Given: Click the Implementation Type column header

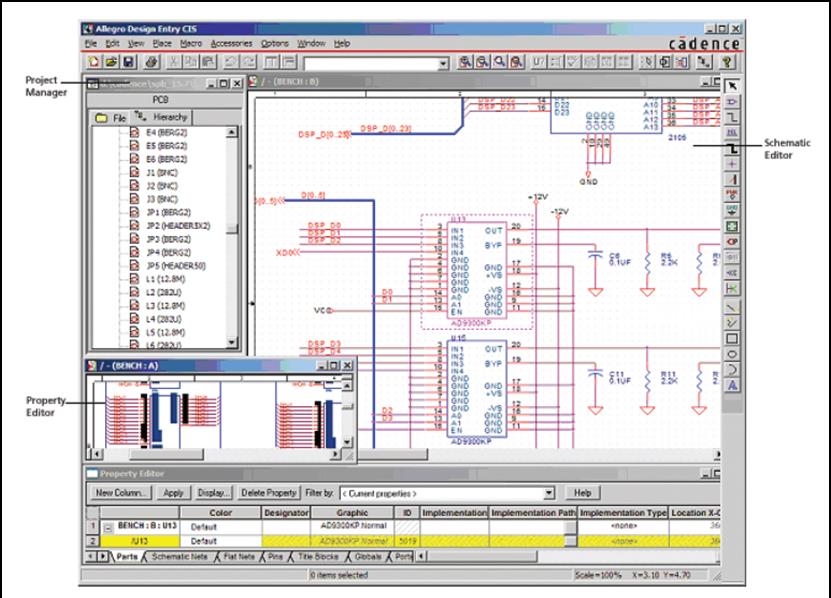Looking at the screenshot, I should [x=623, y=513].
